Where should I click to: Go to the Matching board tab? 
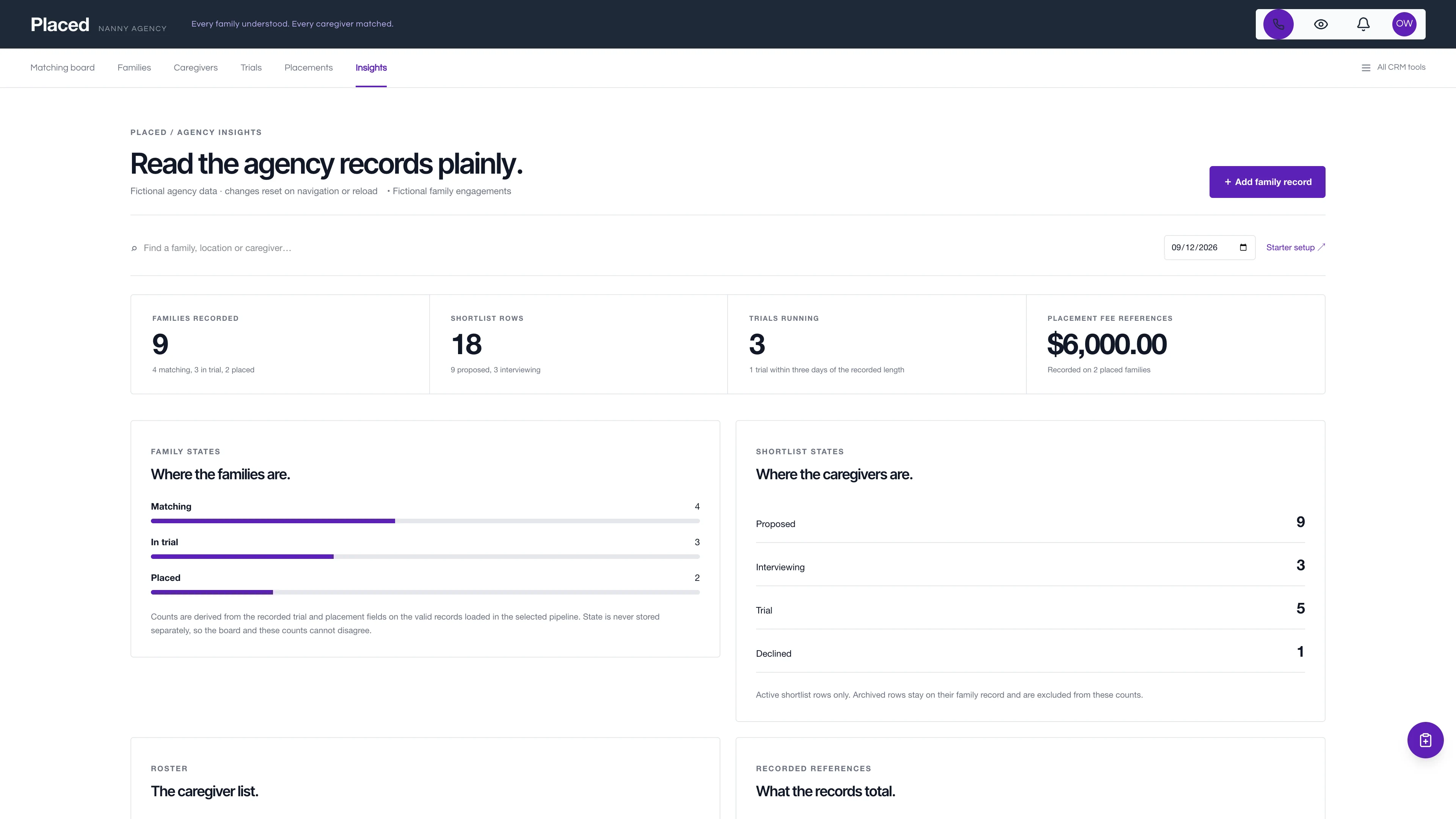62,68
